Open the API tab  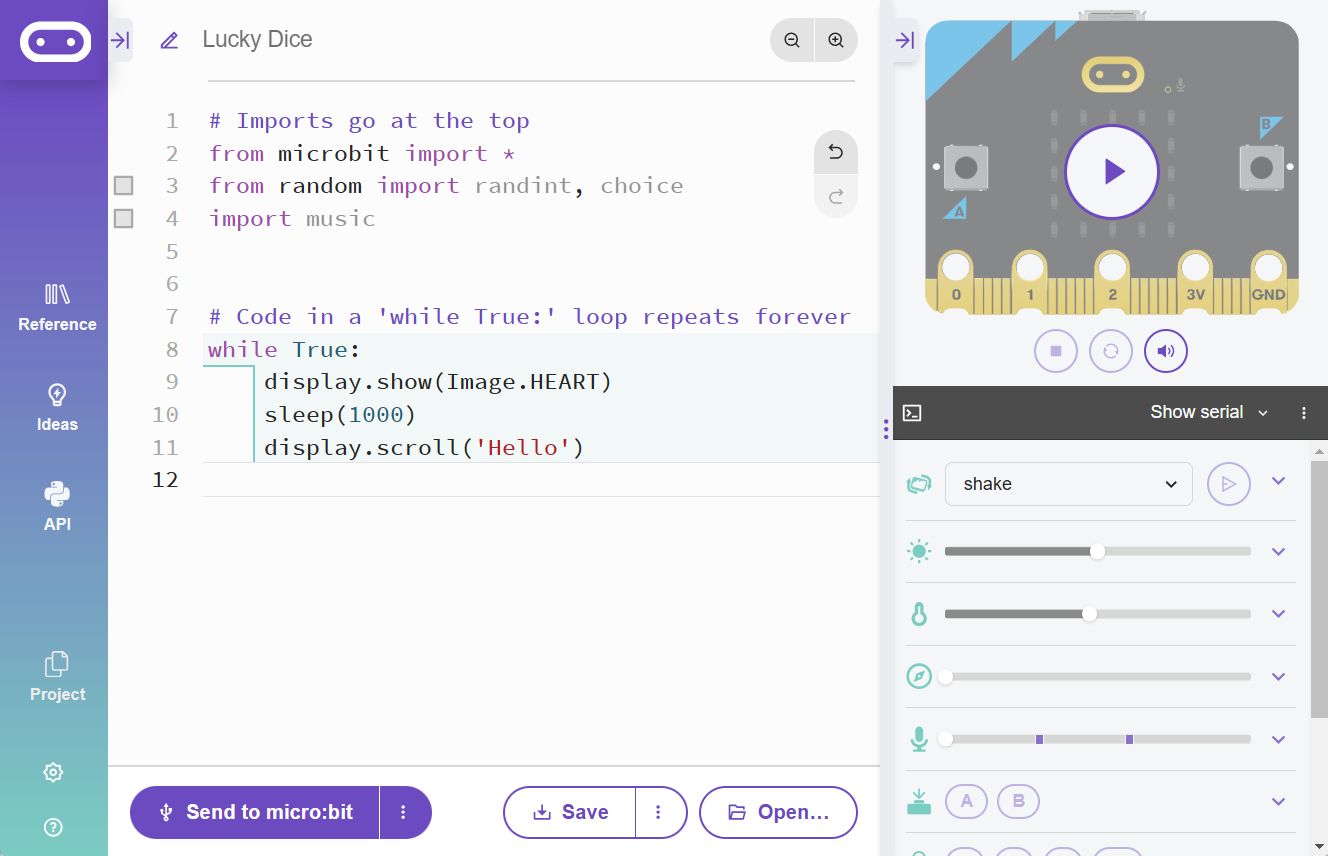[57, 507]
